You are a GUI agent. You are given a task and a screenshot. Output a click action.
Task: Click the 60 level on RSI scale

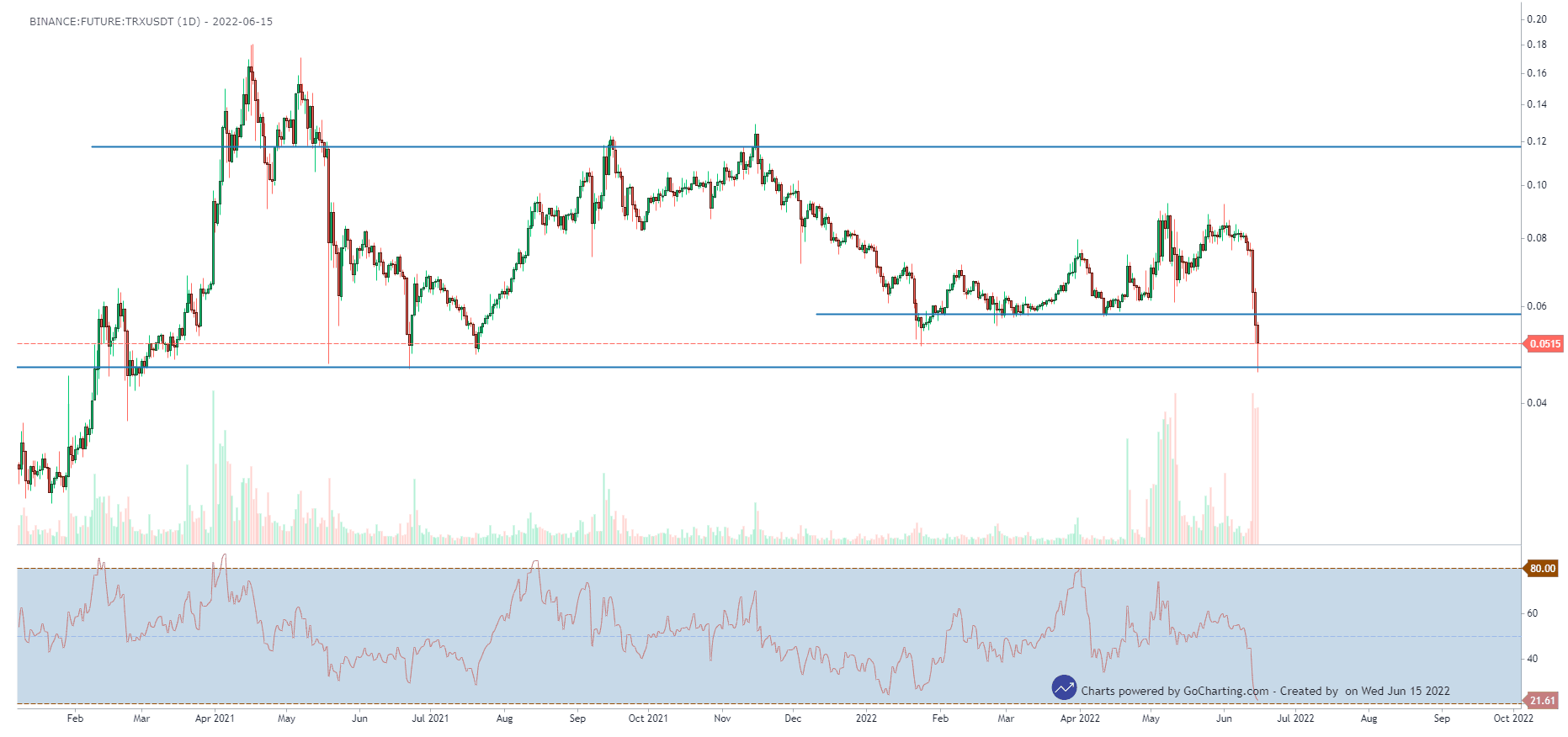click(1533, 613)
